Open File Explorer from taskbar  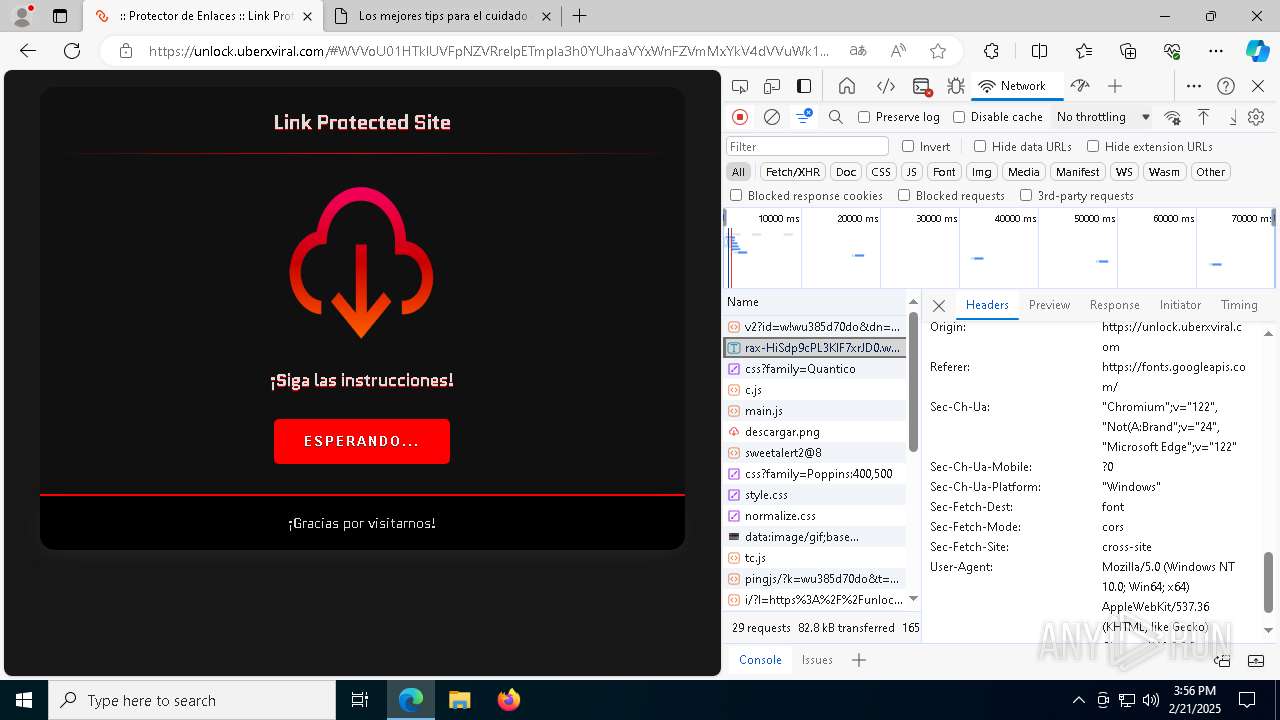460,700
